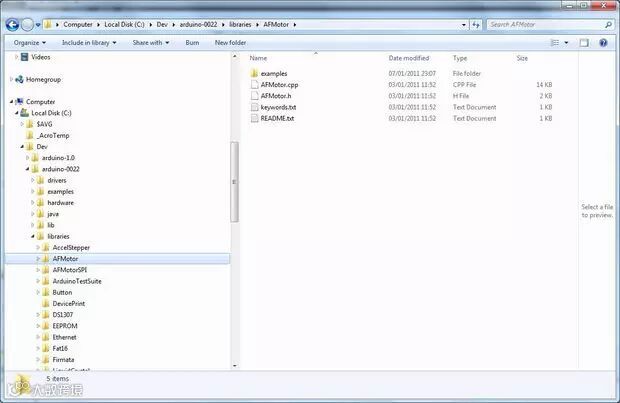The image size is (620, 403).
Task: Click New folder in the toolbar
Action: (x=230, y=43)
